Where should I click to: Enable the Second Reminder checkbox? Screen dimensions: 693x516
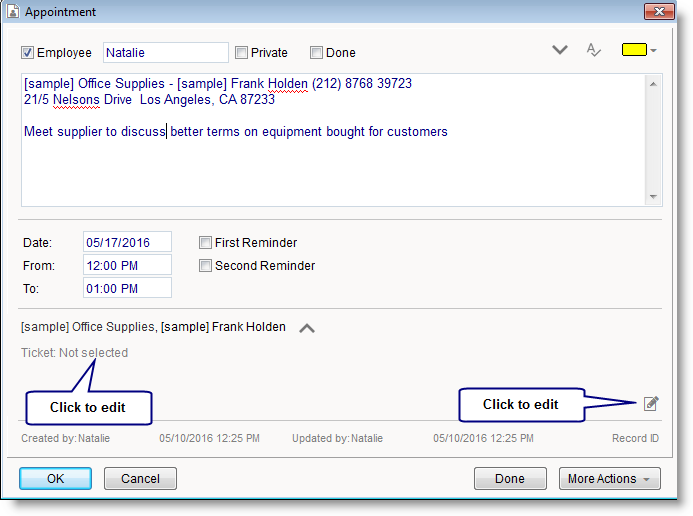coord(206,266)
